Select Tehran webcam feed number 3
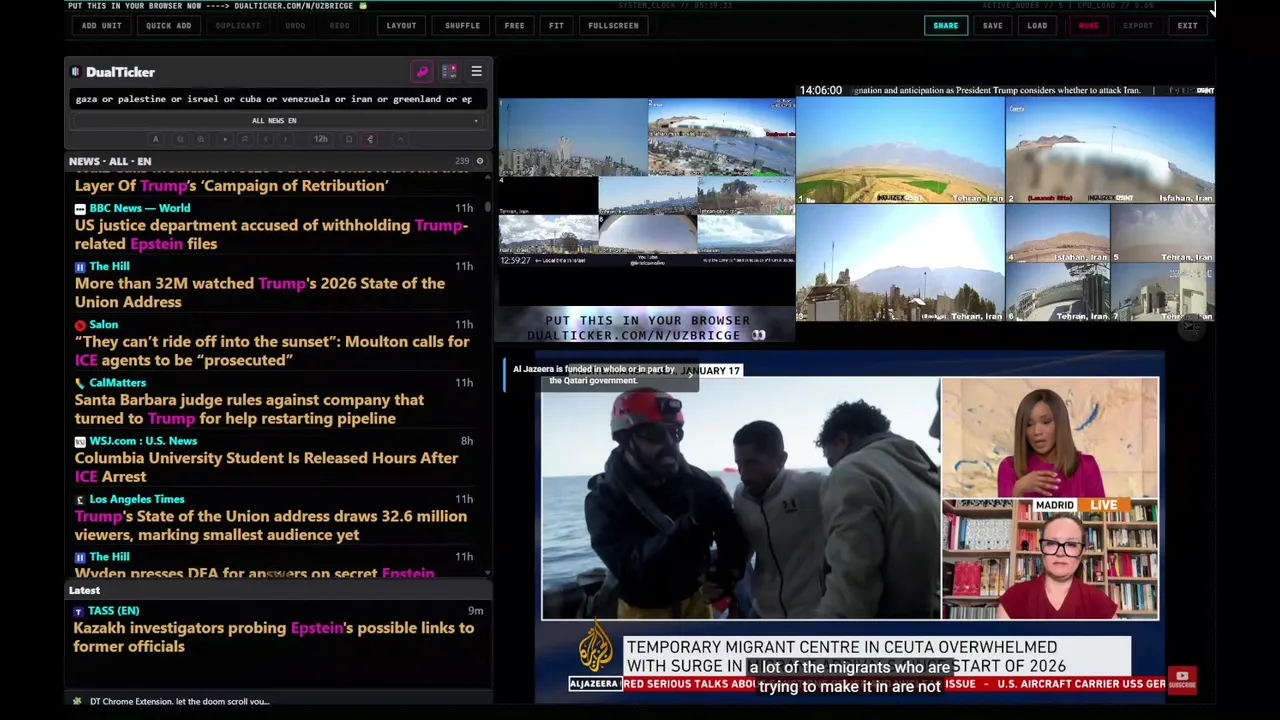 coord(900,263)
